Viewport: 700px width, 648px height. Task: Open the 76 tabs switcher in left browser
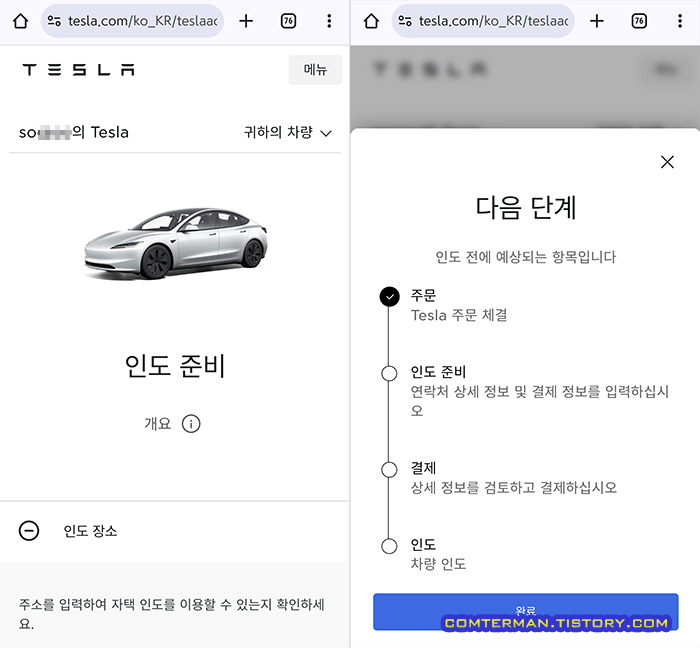point(288,21)
